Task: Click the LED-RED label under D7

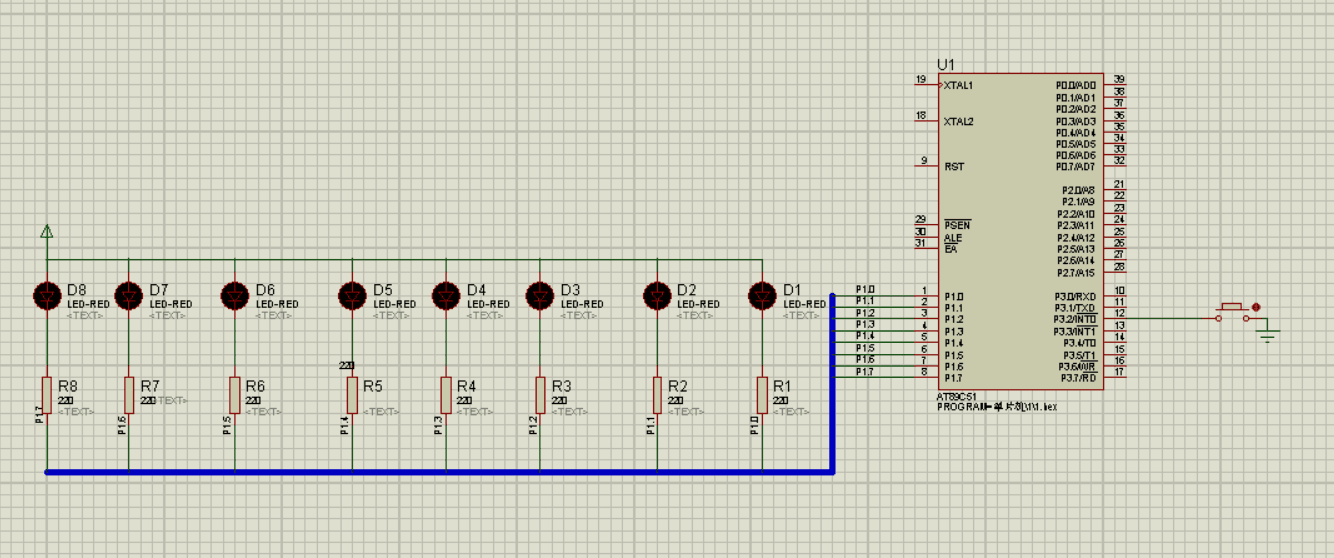Action: tap(171, 304)
